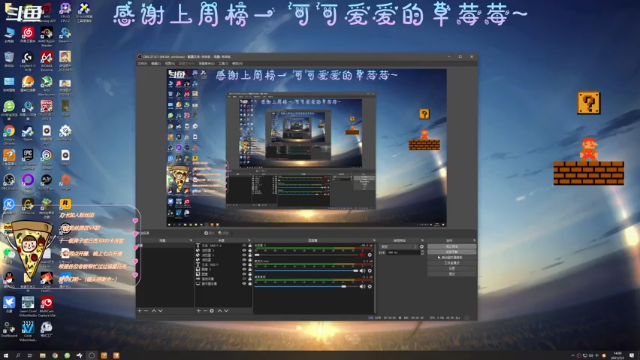The image size is (640, 360).
Task: Toggle visibility of Image 2 source
Action: click(244, 269)
